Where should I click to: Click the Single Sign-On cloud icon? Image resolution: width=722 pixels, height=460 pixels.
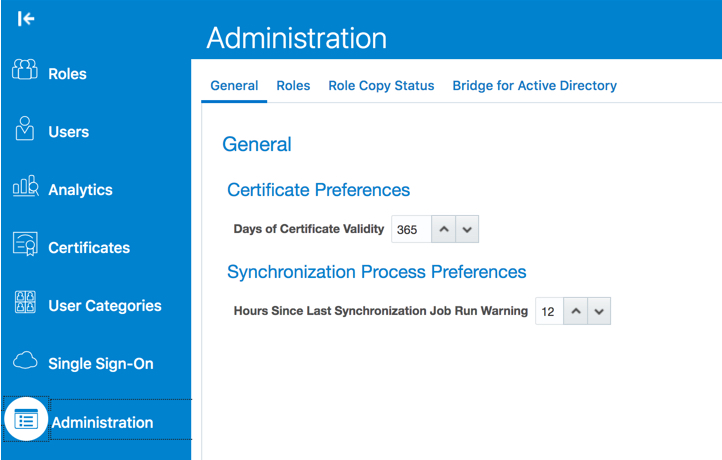tap(25, 361)
